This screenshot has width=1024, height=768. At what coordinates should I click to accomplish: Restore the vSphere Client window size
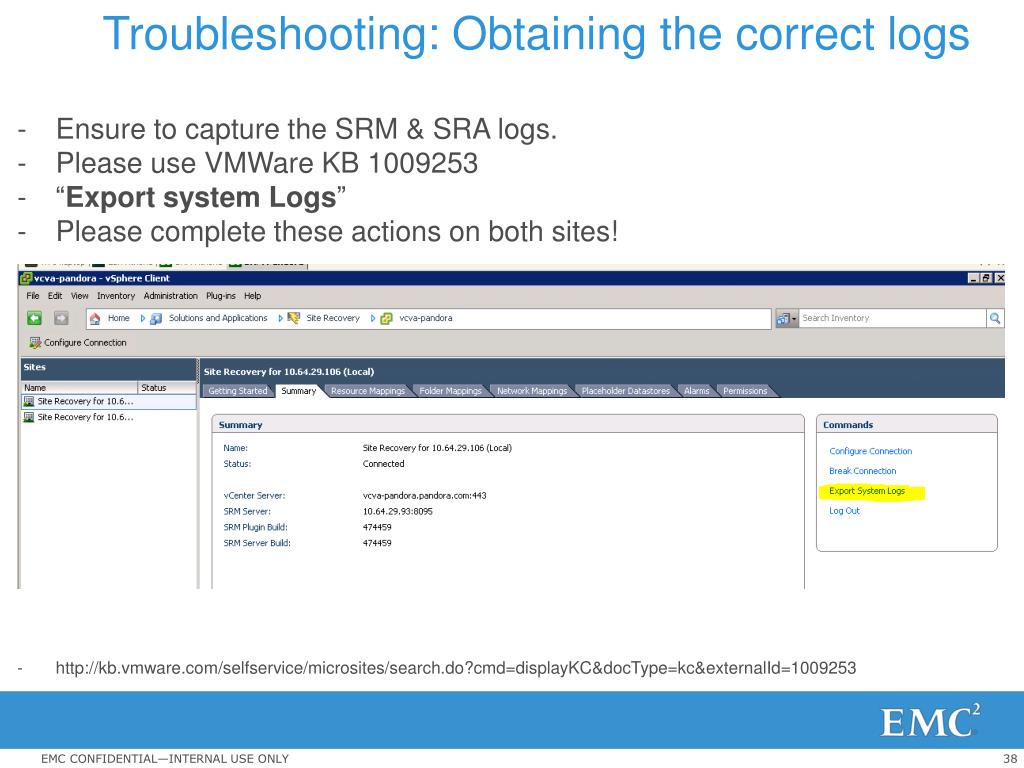click(x=987, y=278)
